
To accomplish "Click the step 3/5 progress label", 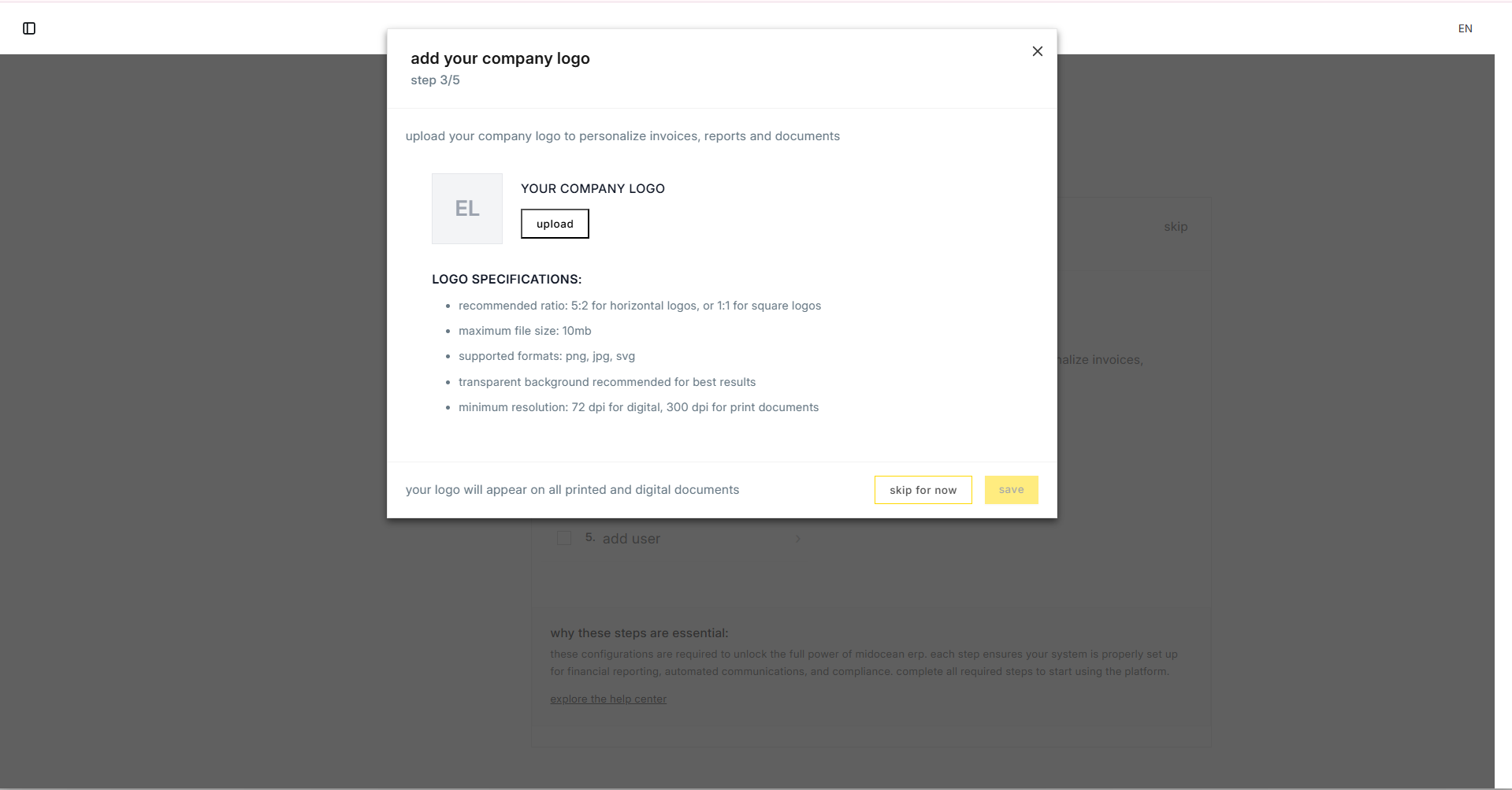I will (435, 80).
